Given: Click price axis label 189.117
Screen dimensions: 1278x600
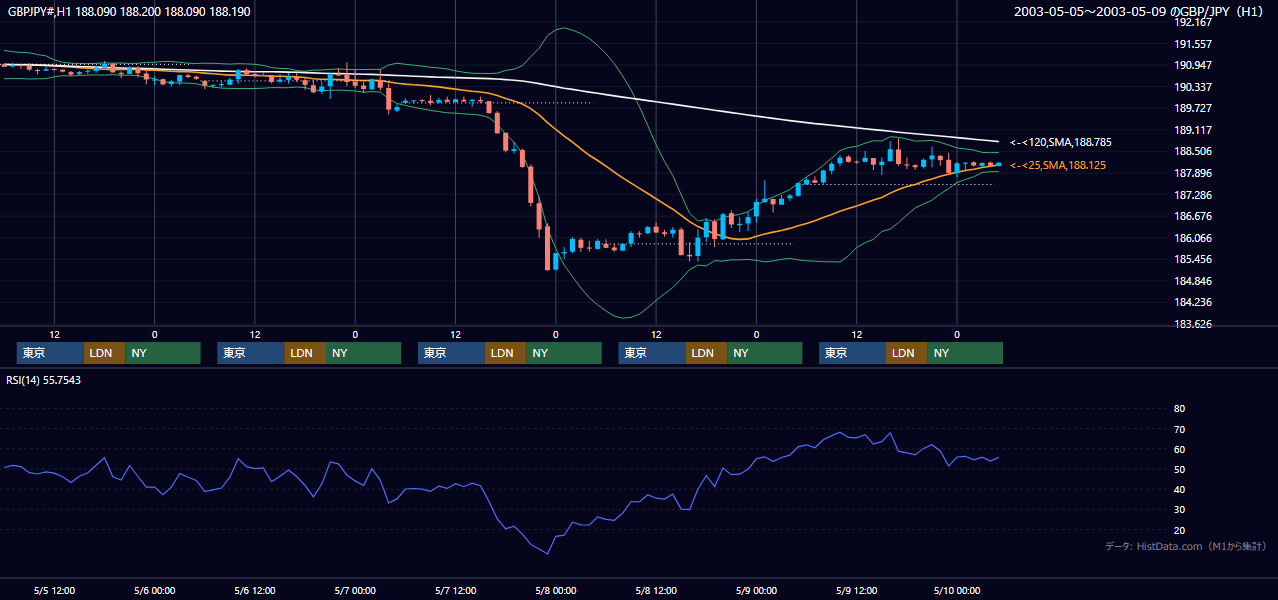Looking at the screenshot, I should coord(1193,130).
